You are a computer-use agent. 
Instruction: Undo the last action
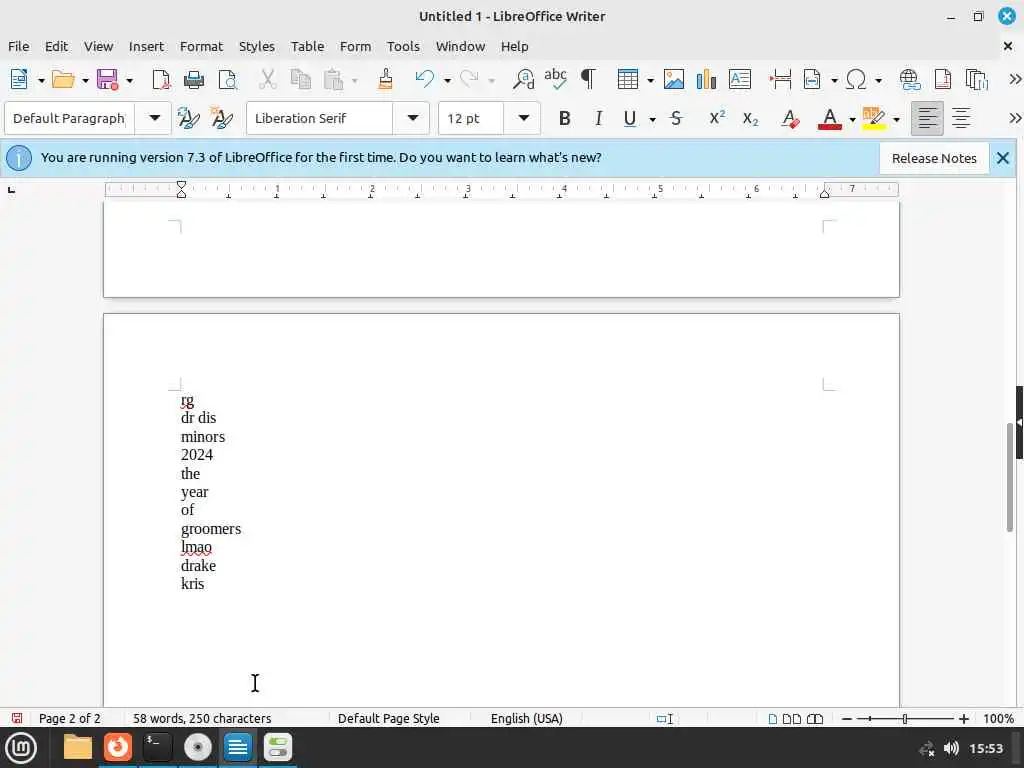[x=424, y=79]
